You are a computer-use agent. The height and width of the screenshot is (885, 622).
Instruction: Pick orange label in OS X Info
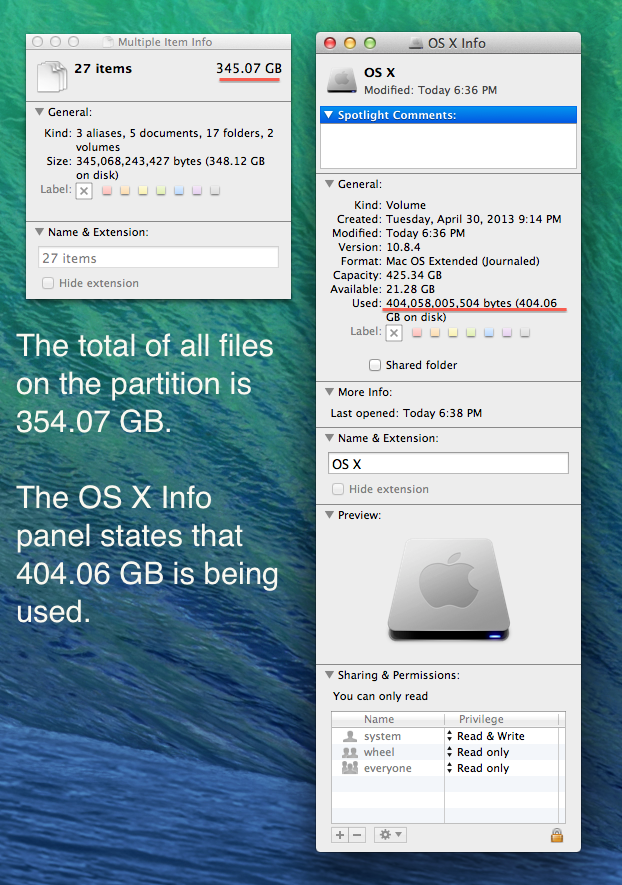tap(435, 332)
